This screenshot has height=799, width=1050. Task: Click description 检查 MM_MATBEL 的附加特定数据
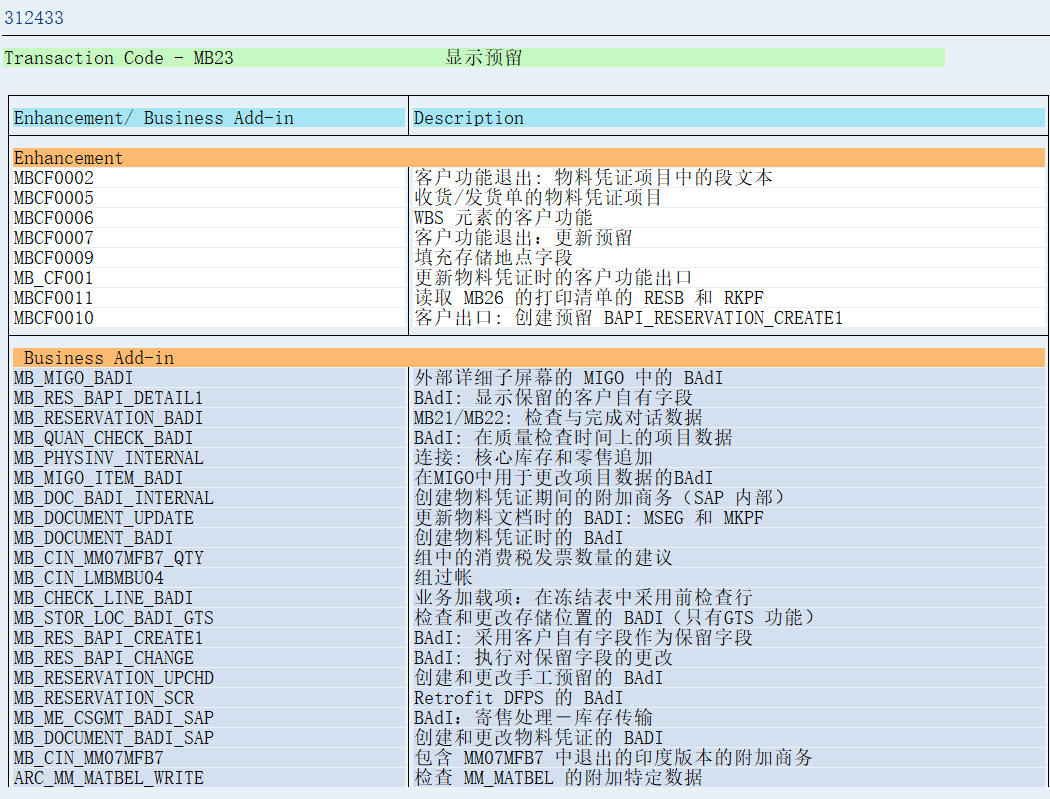click(558, 778)
